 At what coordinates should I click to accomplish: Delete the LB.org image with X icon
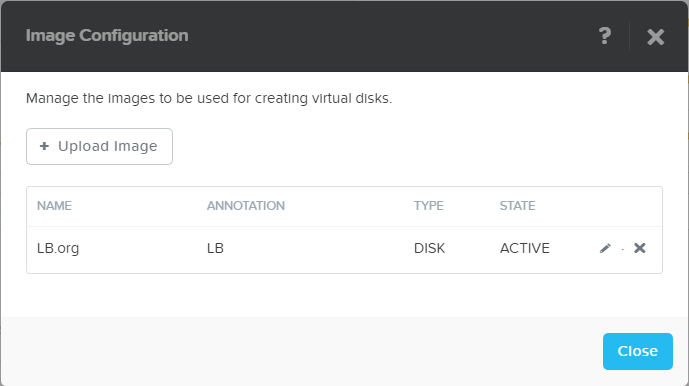pos(640,248)
